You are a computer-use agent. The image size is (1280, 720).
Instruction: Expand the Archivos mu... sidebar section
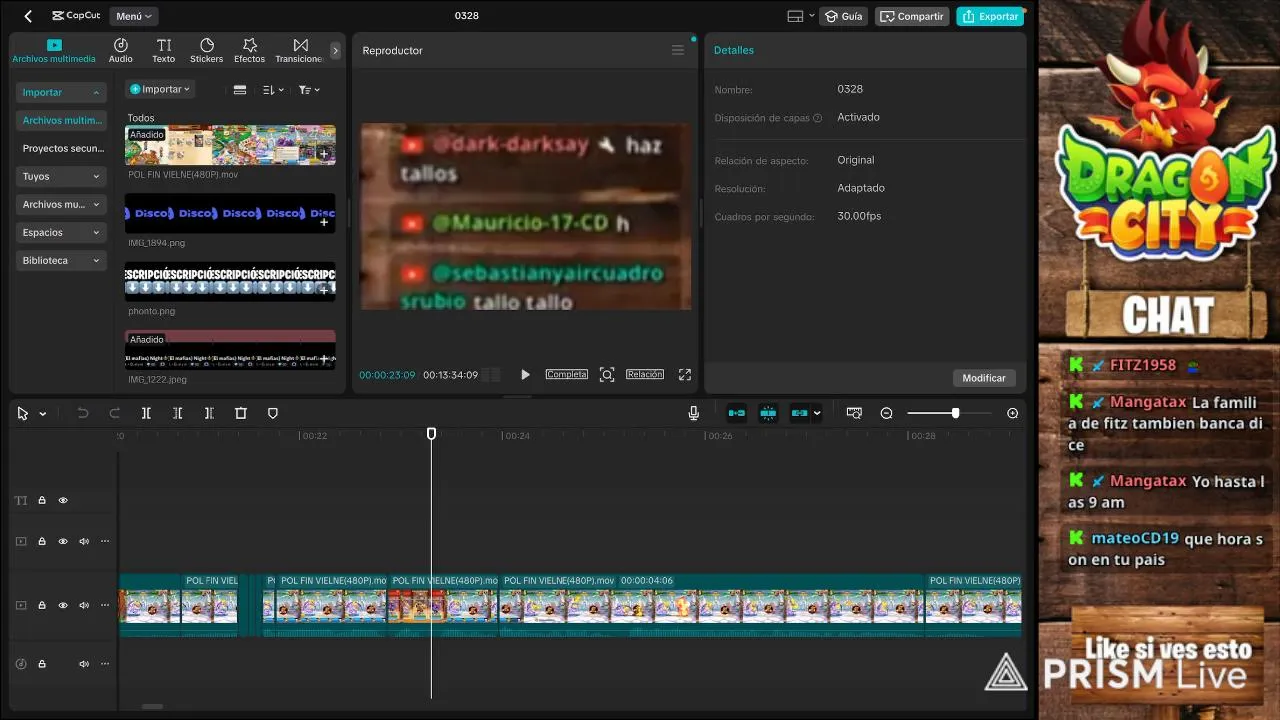61,204
